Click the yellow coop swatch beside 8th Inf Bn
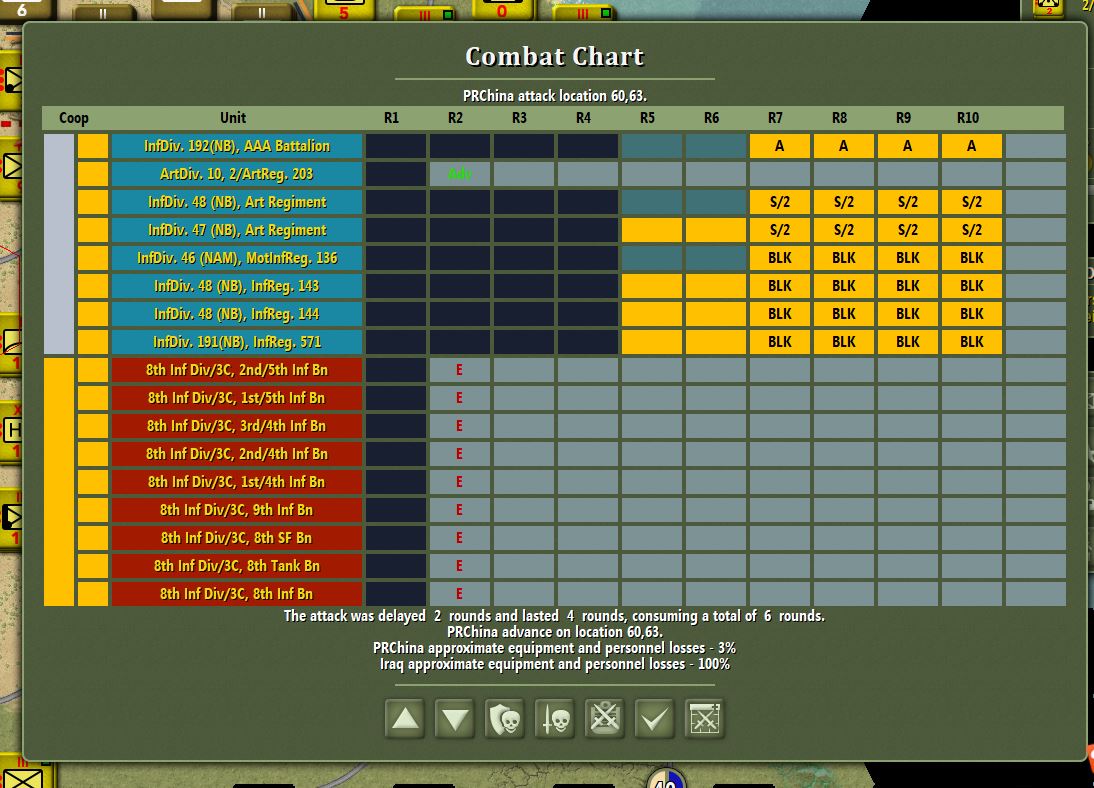The height and width of the screenshot is (788, 1094). pos(93,593)
